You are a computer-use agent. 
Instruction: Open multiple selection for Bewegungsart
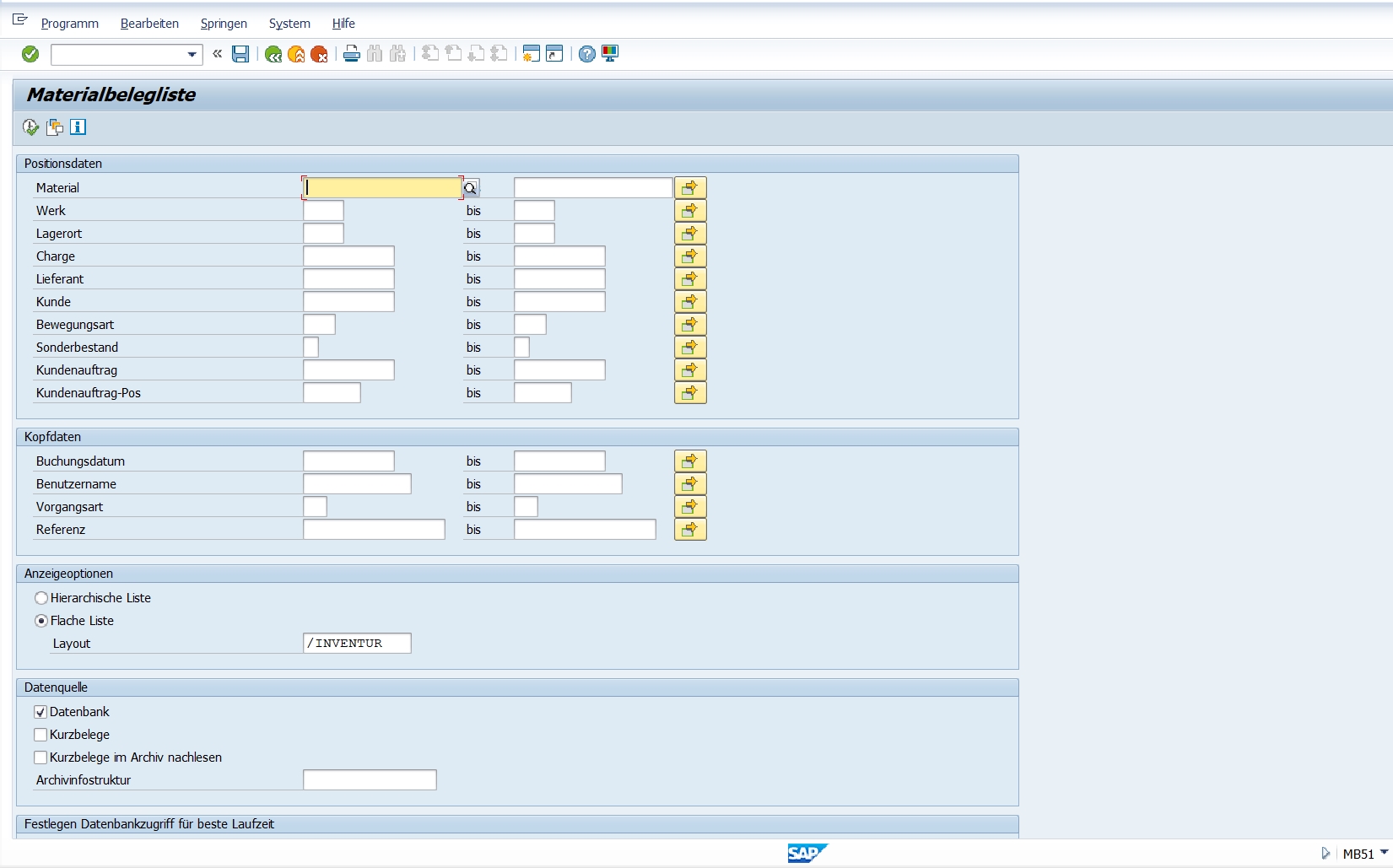pyautogui.click(x=690, y=324)
